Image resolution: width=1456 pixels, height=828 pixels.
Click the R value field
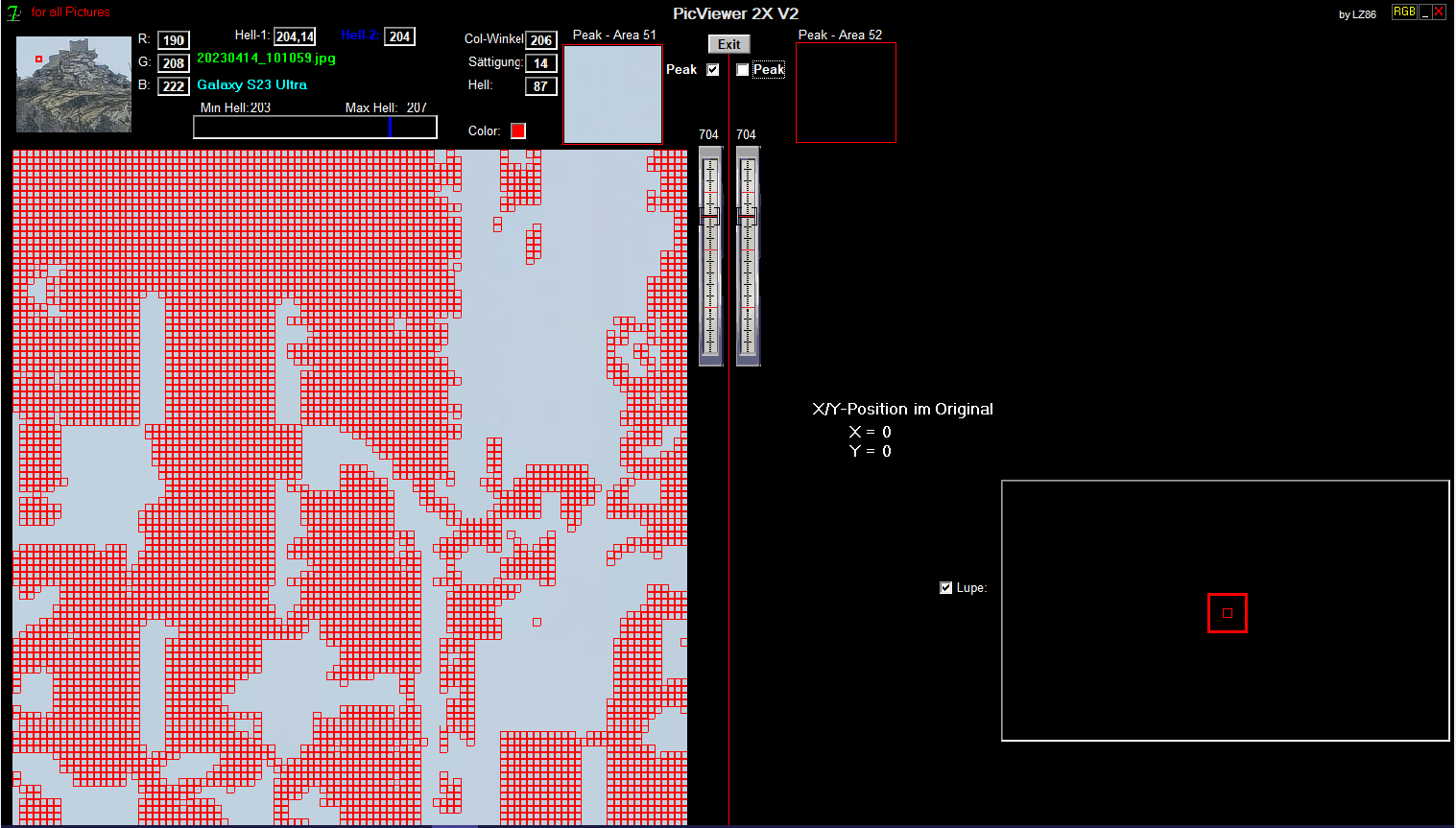coord(174,40)
